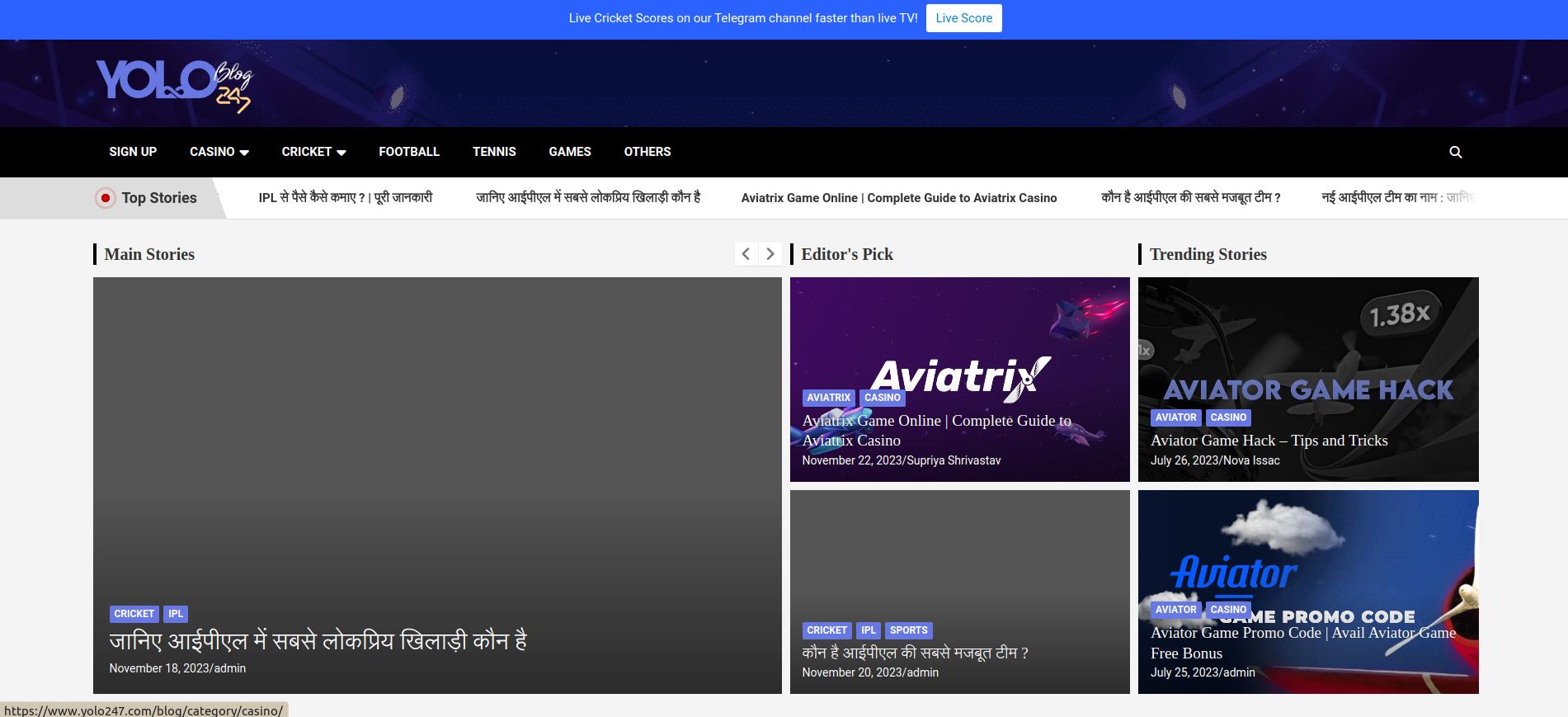Click the AVIATRIX tag on Editor's Pick card
Viewport: 1568px width, 717px height.
point(828,398)
